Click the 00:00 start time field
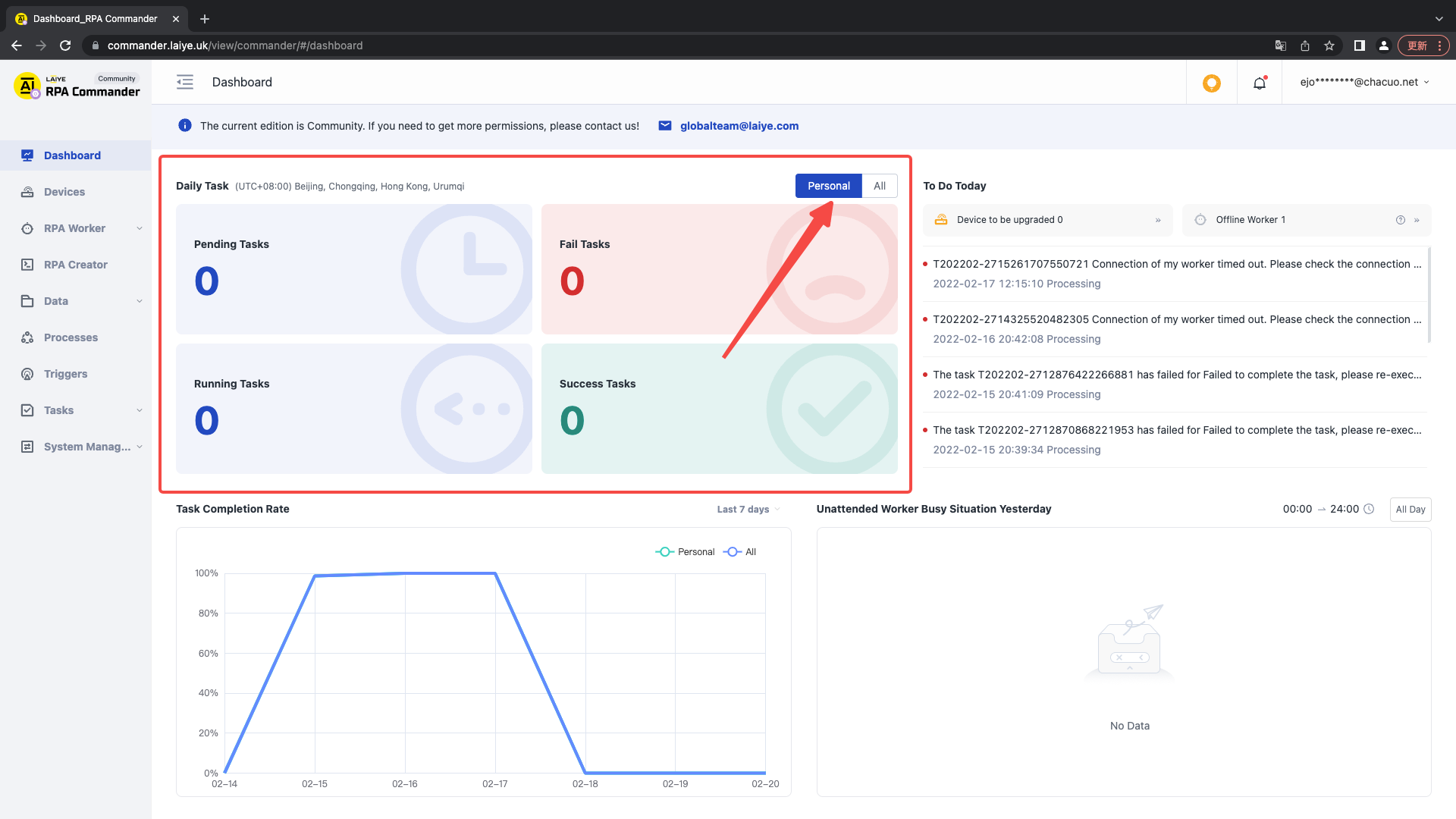This screenshot has width=1456, height=819. click(x=1298, y=509)
